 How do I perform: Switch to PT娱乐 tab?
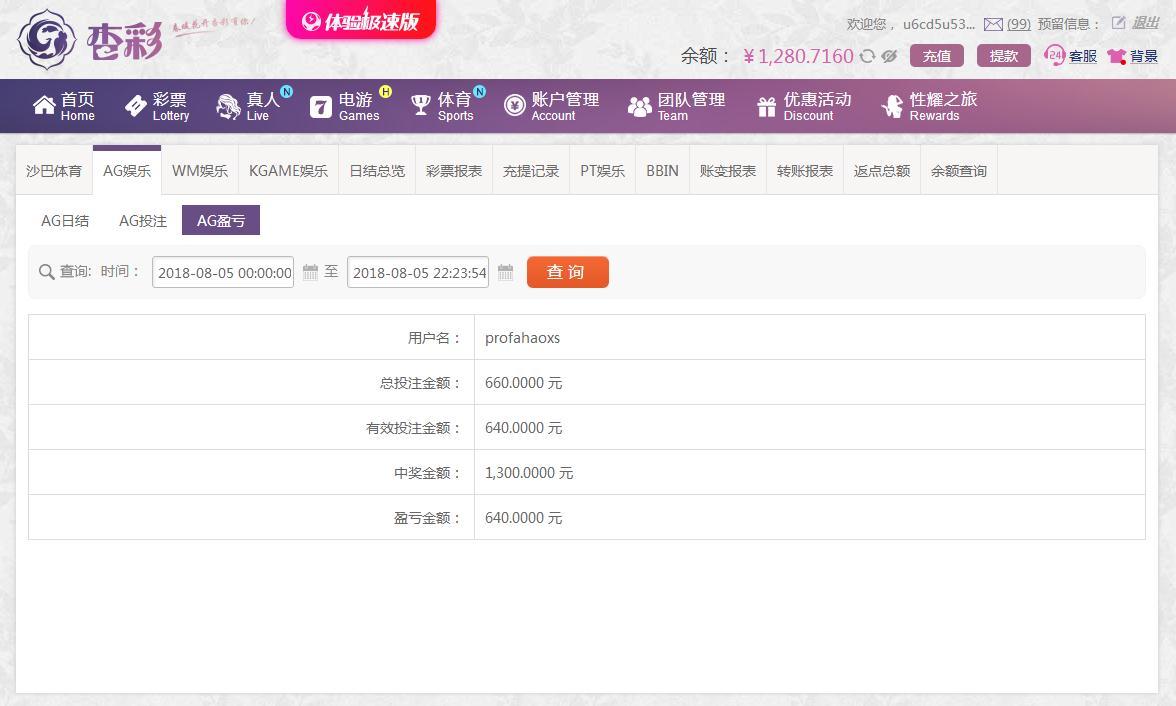[602, 170]
